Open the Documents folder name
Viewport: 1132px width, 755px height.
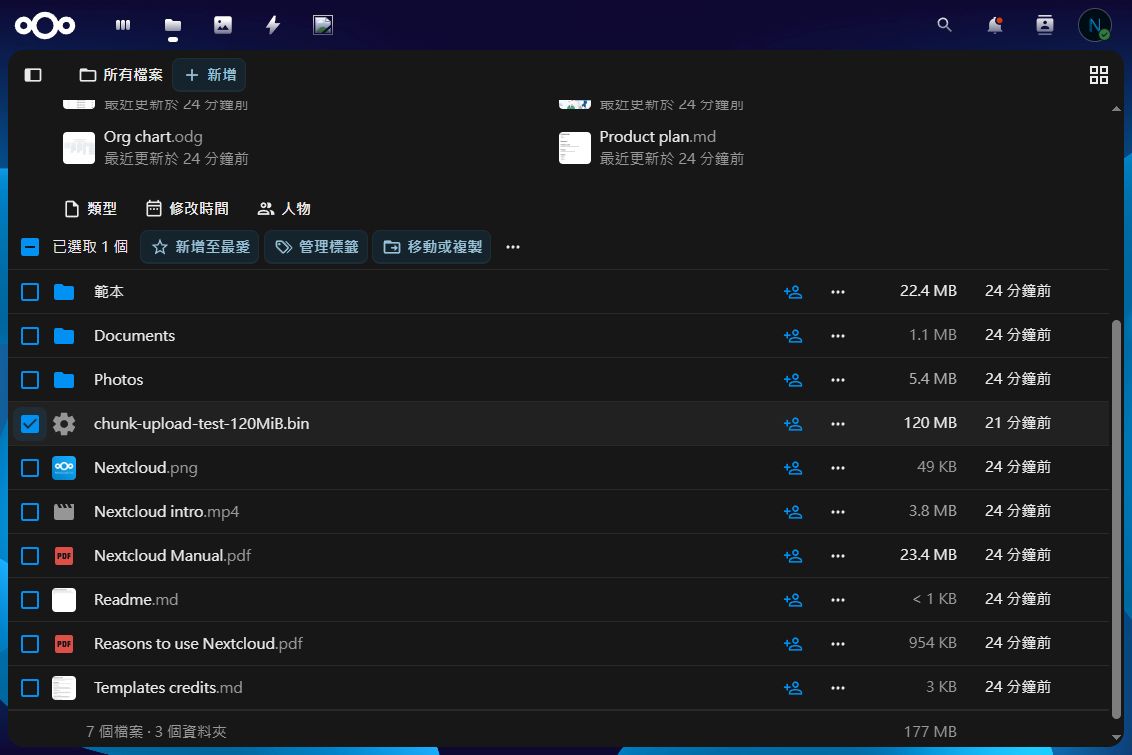point(134,336)
